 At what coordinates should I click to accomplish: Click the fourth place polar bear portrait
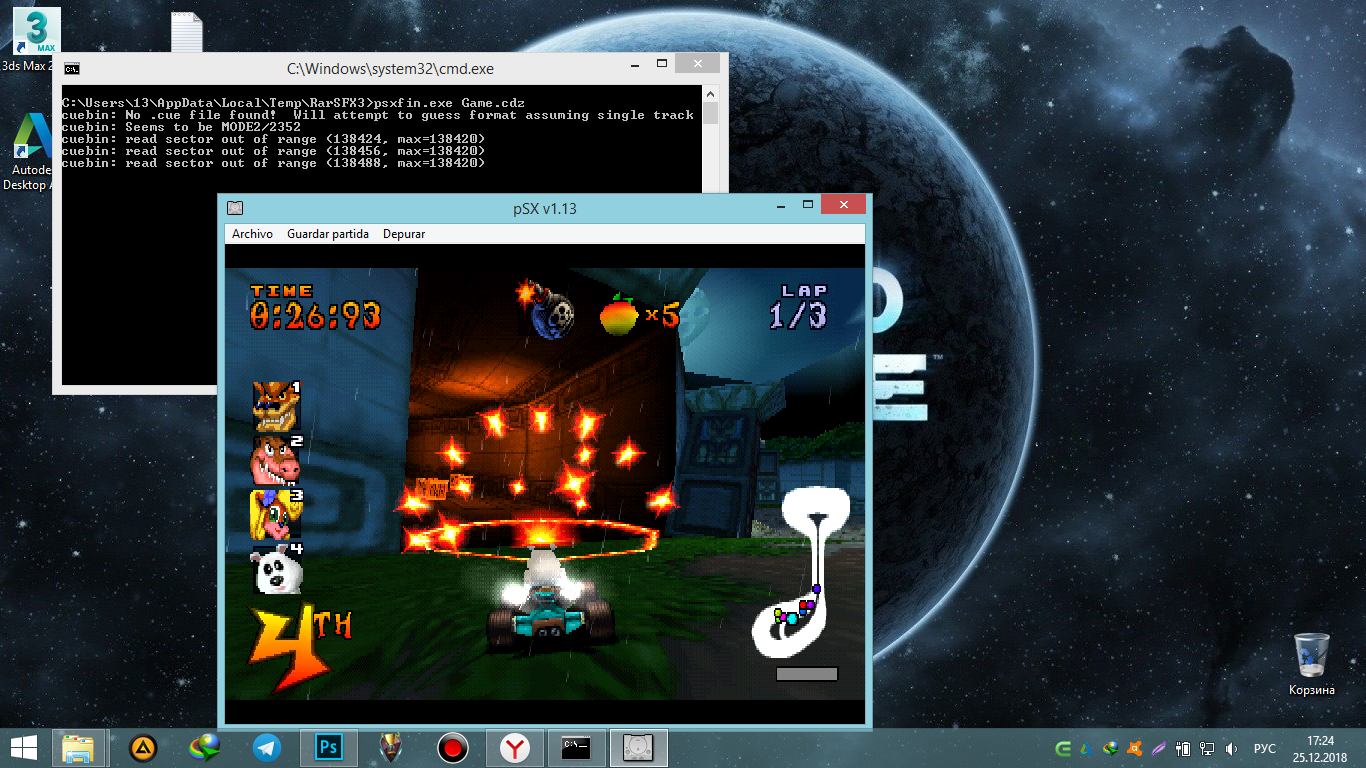click(276, 569)
